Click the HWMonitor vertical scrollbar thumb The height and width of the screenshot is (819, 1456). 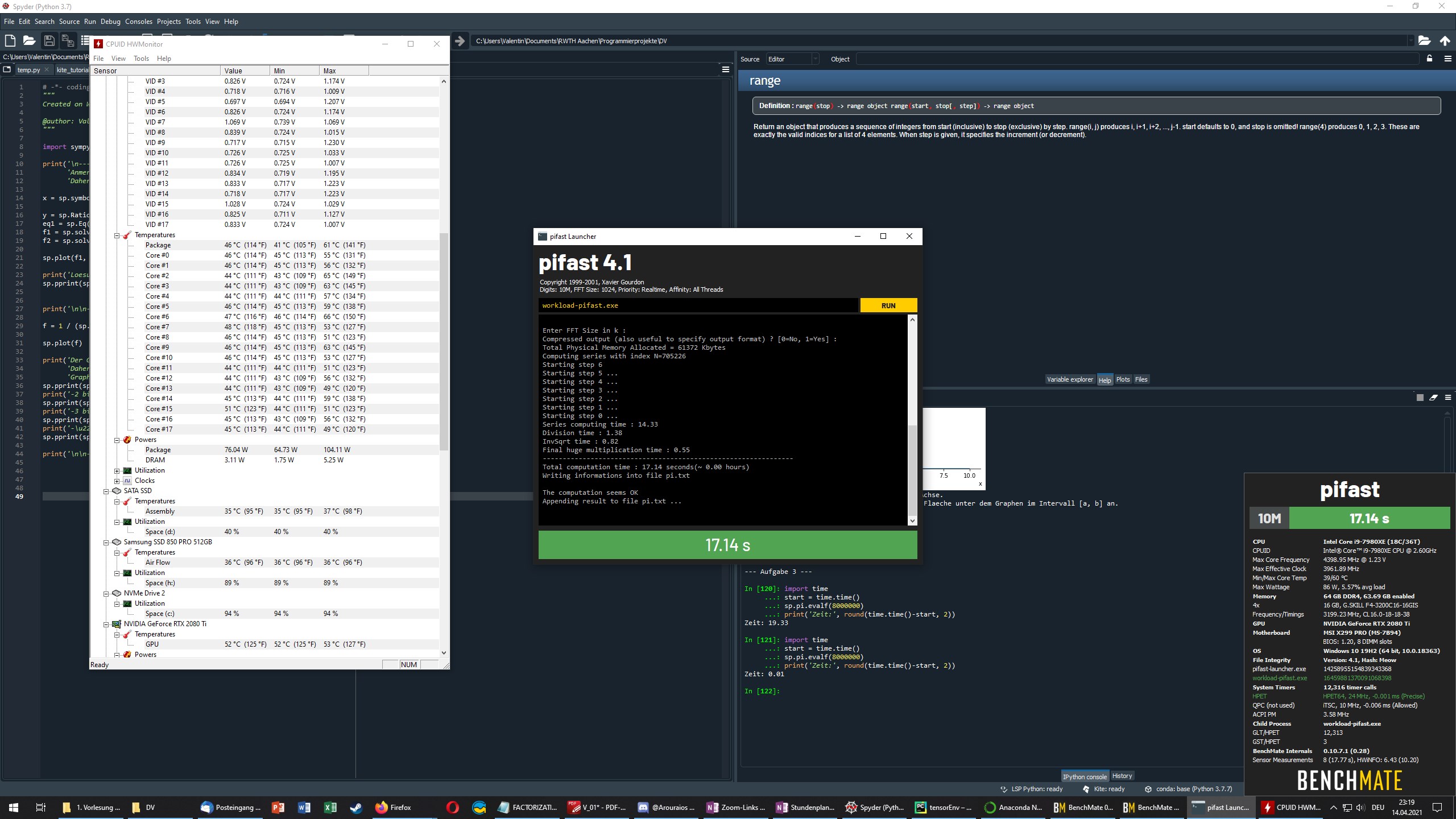pyautogui.click(x=444, y=341)
